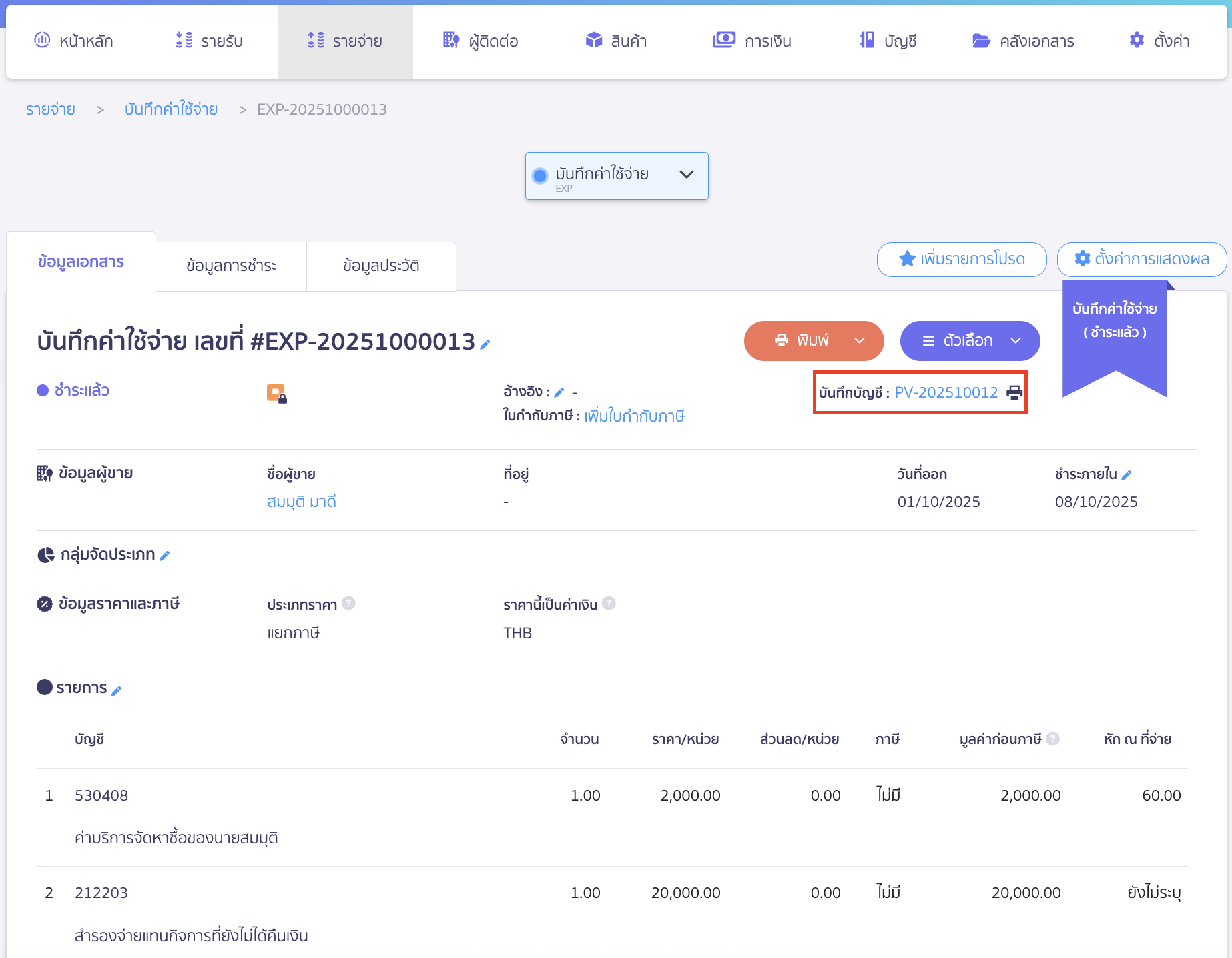Open the เพิ่มใบกำกับภาษี link
The width and height of the screenshot is (1232, 958).
(x=634, y=416)
